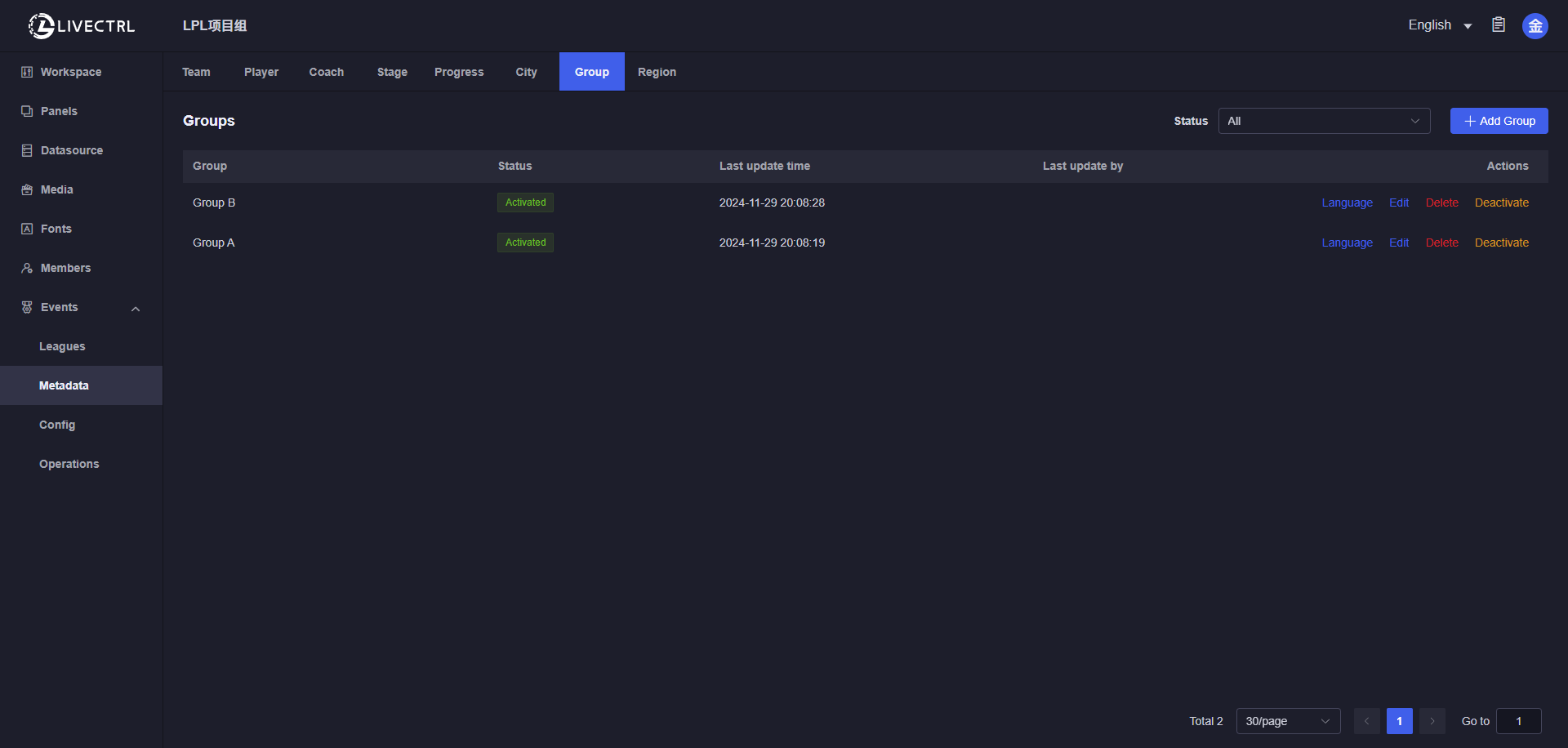Open the user avatar menu

[1535, 26]
